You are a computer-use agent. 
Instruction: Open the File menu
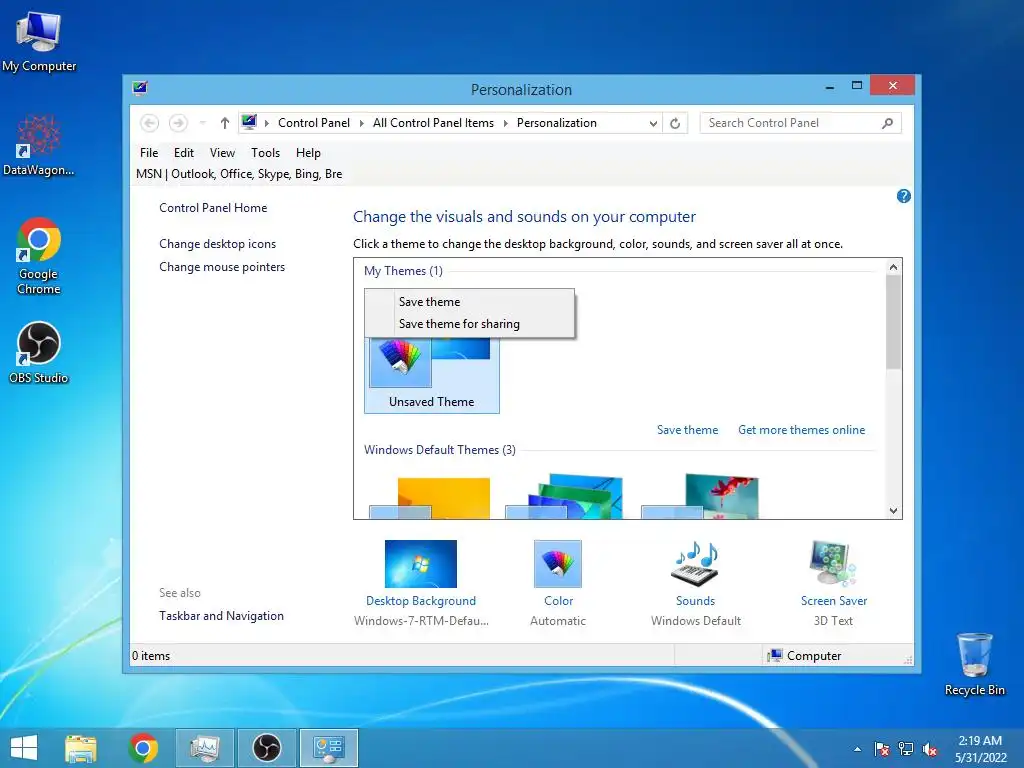(x=149, y=153)
